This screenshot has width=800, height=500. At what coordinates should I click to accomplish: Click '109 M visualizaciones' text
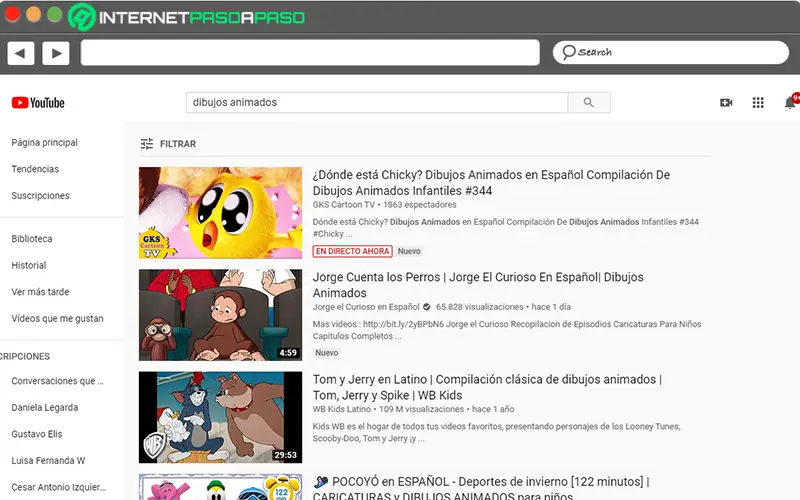tap(421, 409)
